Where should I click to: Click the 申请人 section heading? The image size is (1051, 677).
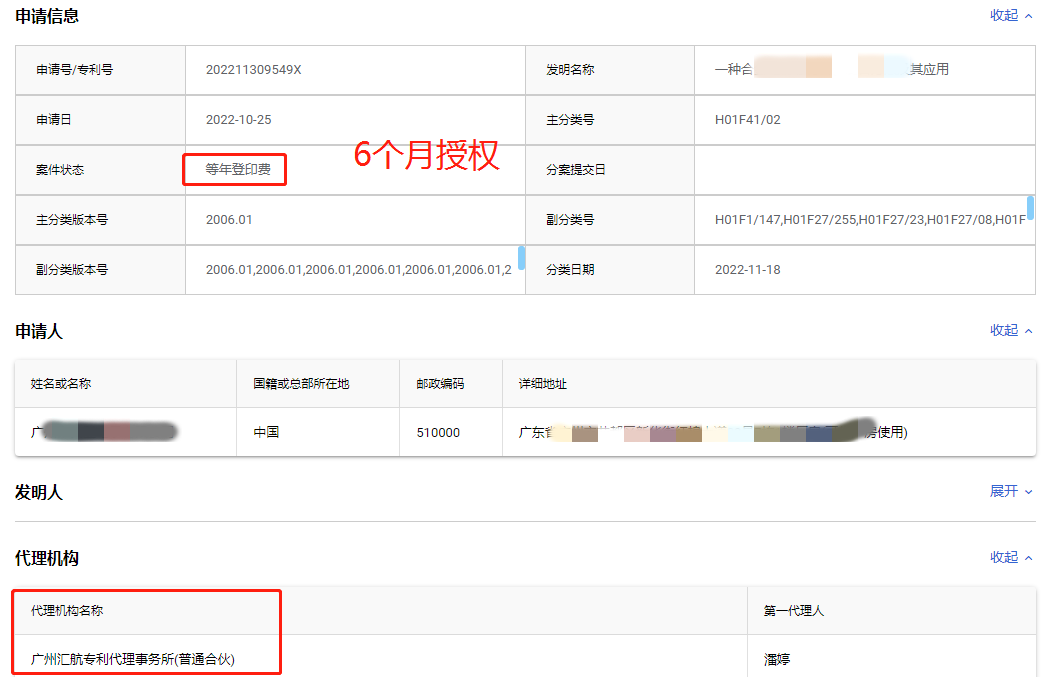[x=39, y=331]
